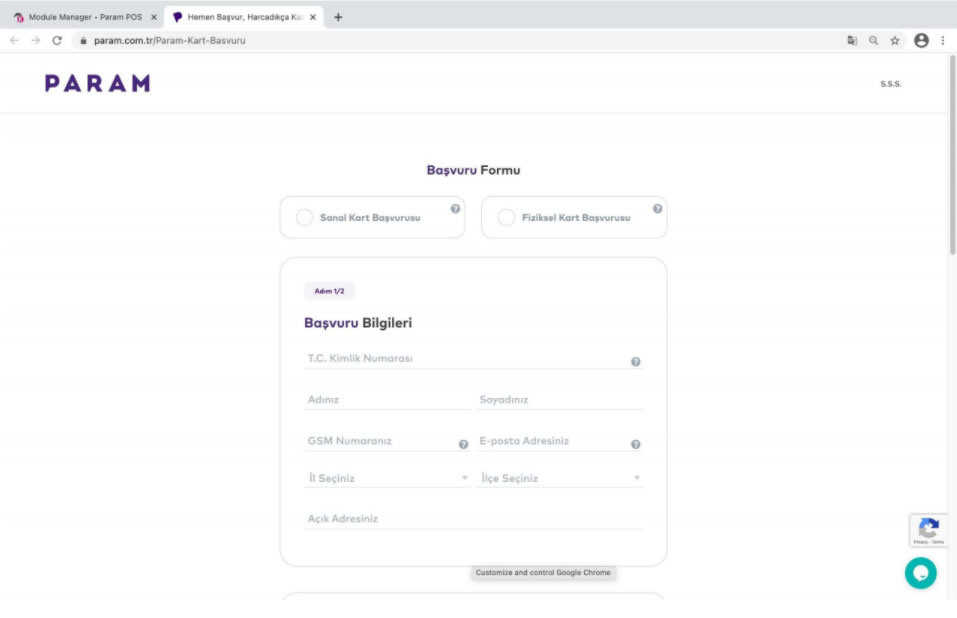Open Chrome three-dot menu
This screenshot has width=957, height=618.
(942, 40)
